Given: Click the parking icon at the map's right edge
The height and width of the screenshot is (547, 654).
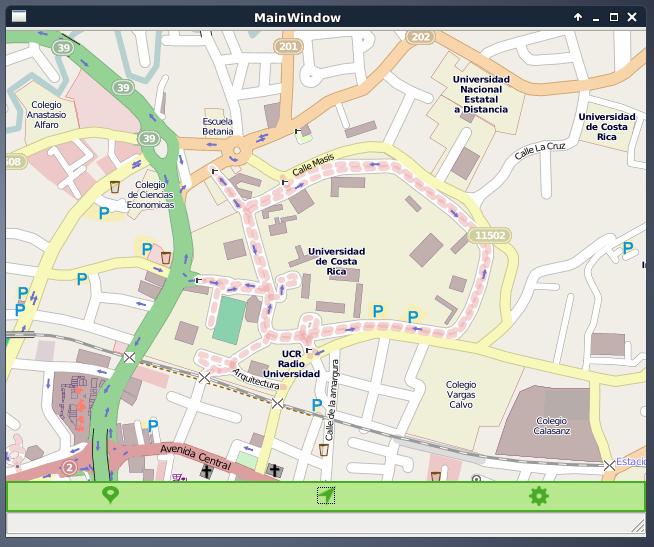Looking at the screenshot, I should (628, 248).
